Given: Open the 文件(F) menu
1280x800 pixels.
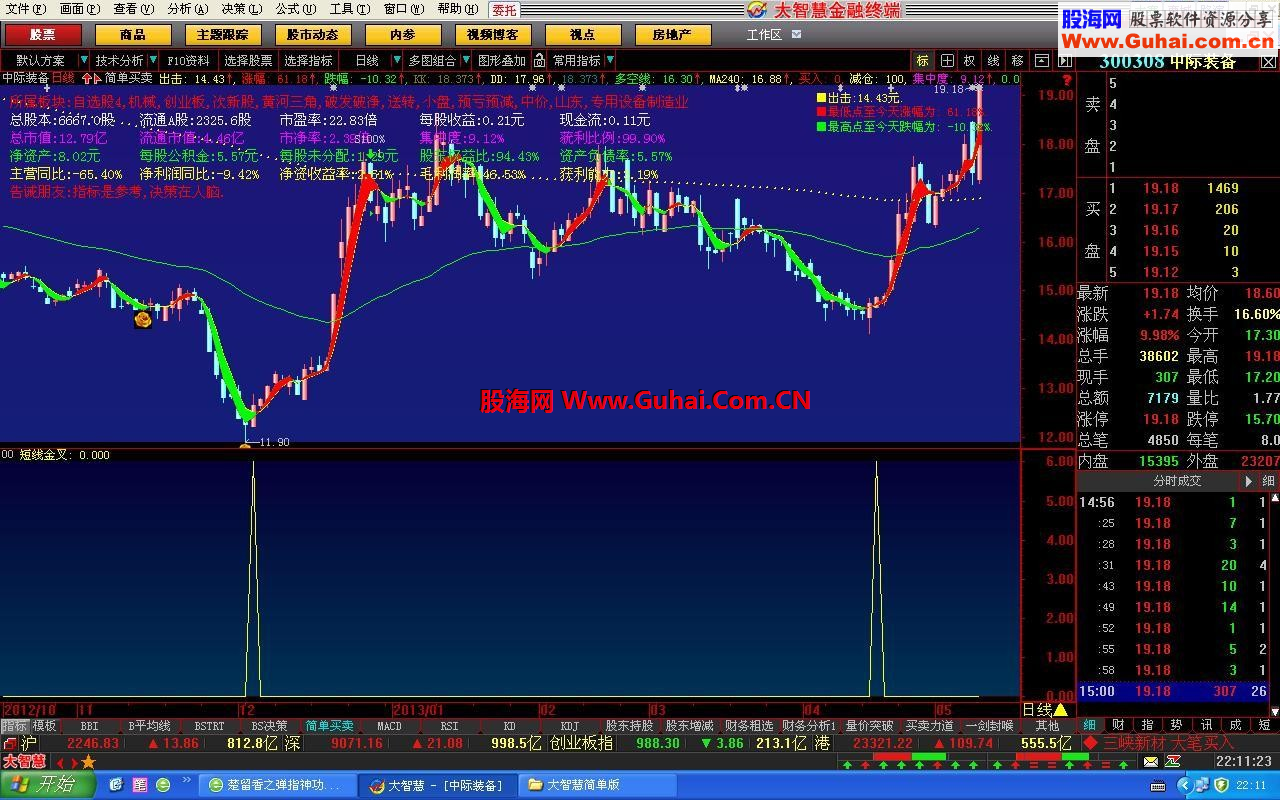Looking at the screenshot, I should click(x=25, y=9).
